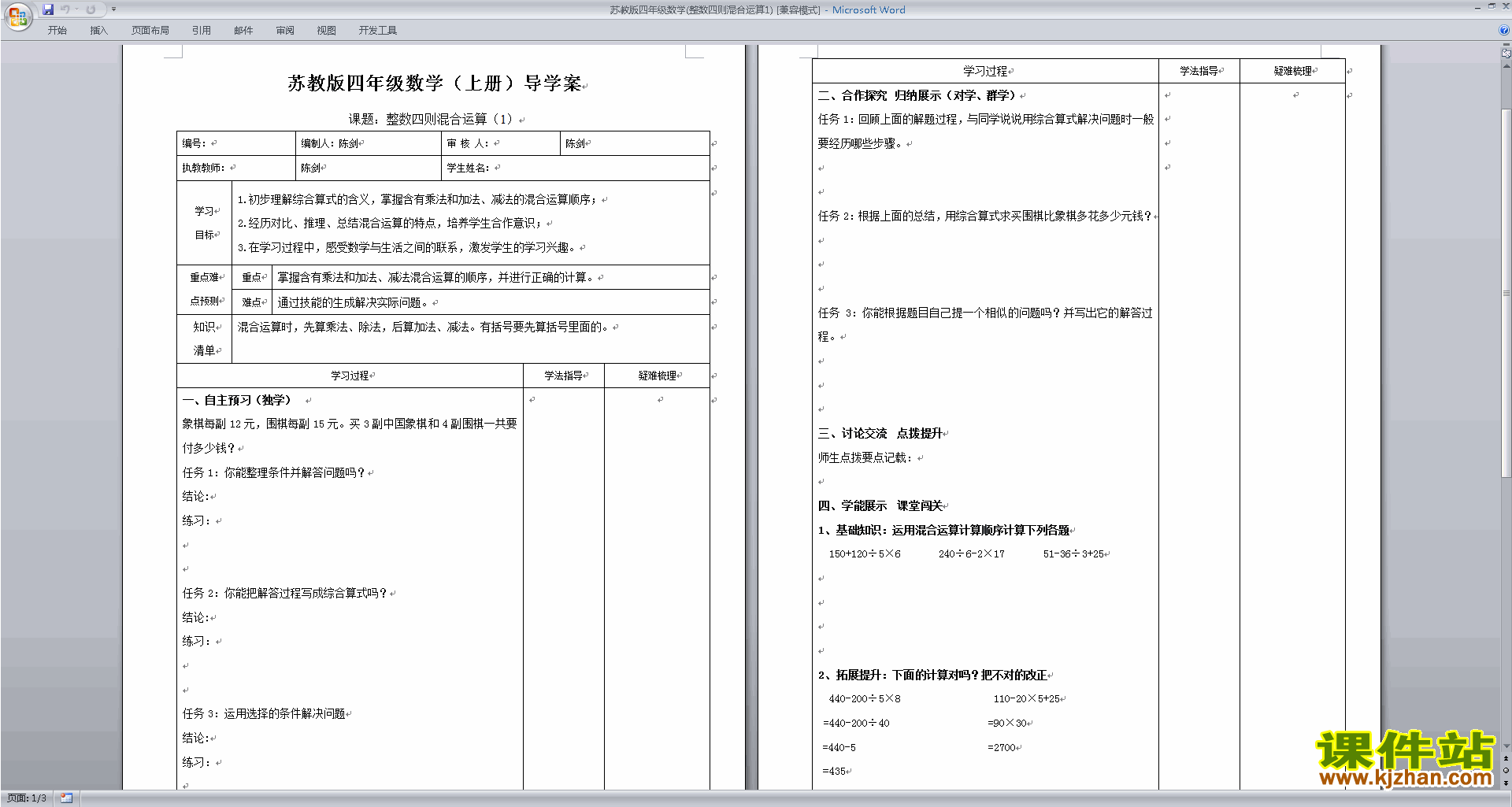The width and height of the screenshot is (1512, 807).
Task: Open the Customize Quick Access Toolbar dropdown
Action: coord(113,9)
